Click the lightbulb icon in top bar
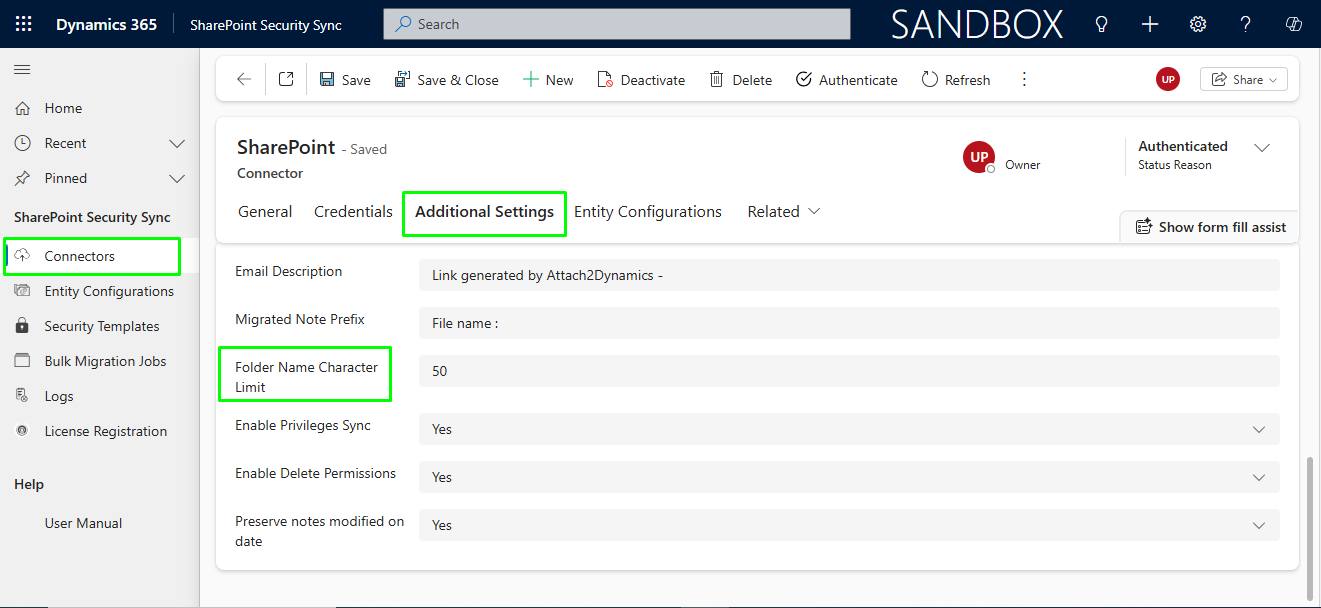 (1101, 24)
